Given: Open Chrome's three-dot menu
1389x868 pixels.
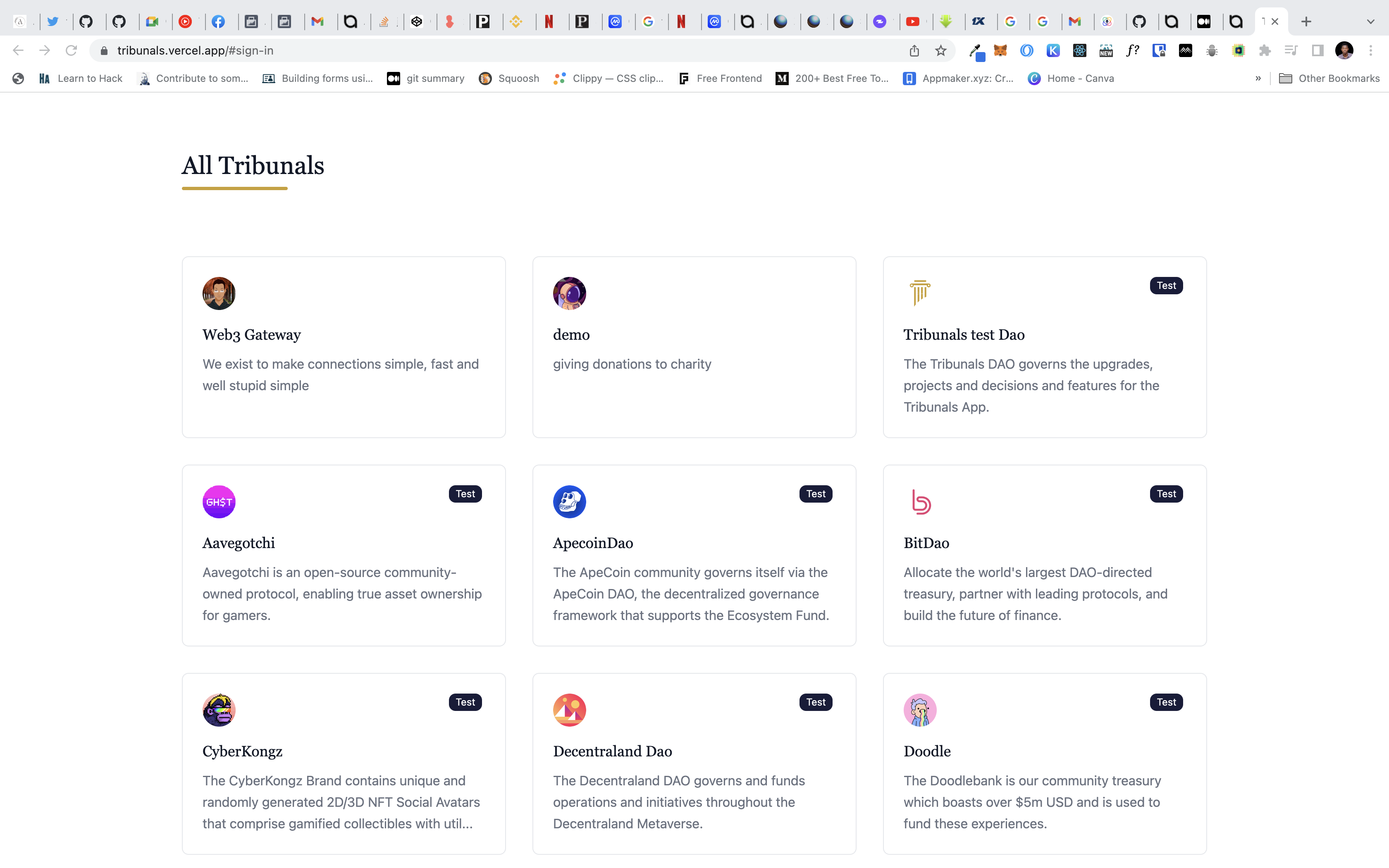Looking at the screenshot, I should (1371, 50).
